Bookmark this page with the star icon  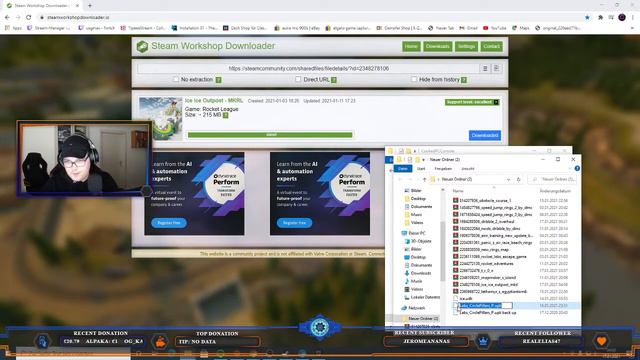(x=587, y=18)
